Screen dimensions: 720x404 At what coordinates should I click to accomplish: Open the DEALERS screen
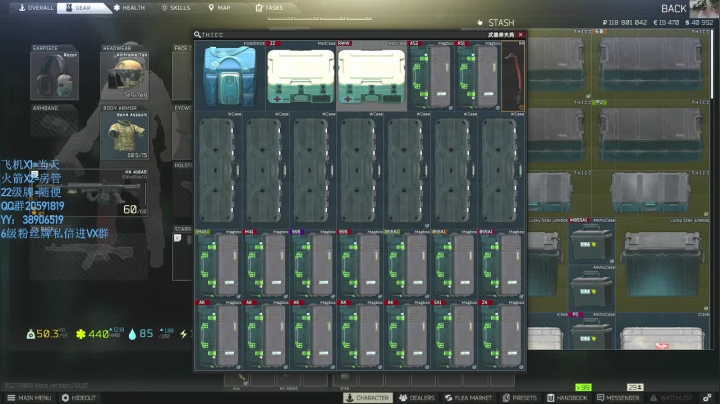coord(417,398)
